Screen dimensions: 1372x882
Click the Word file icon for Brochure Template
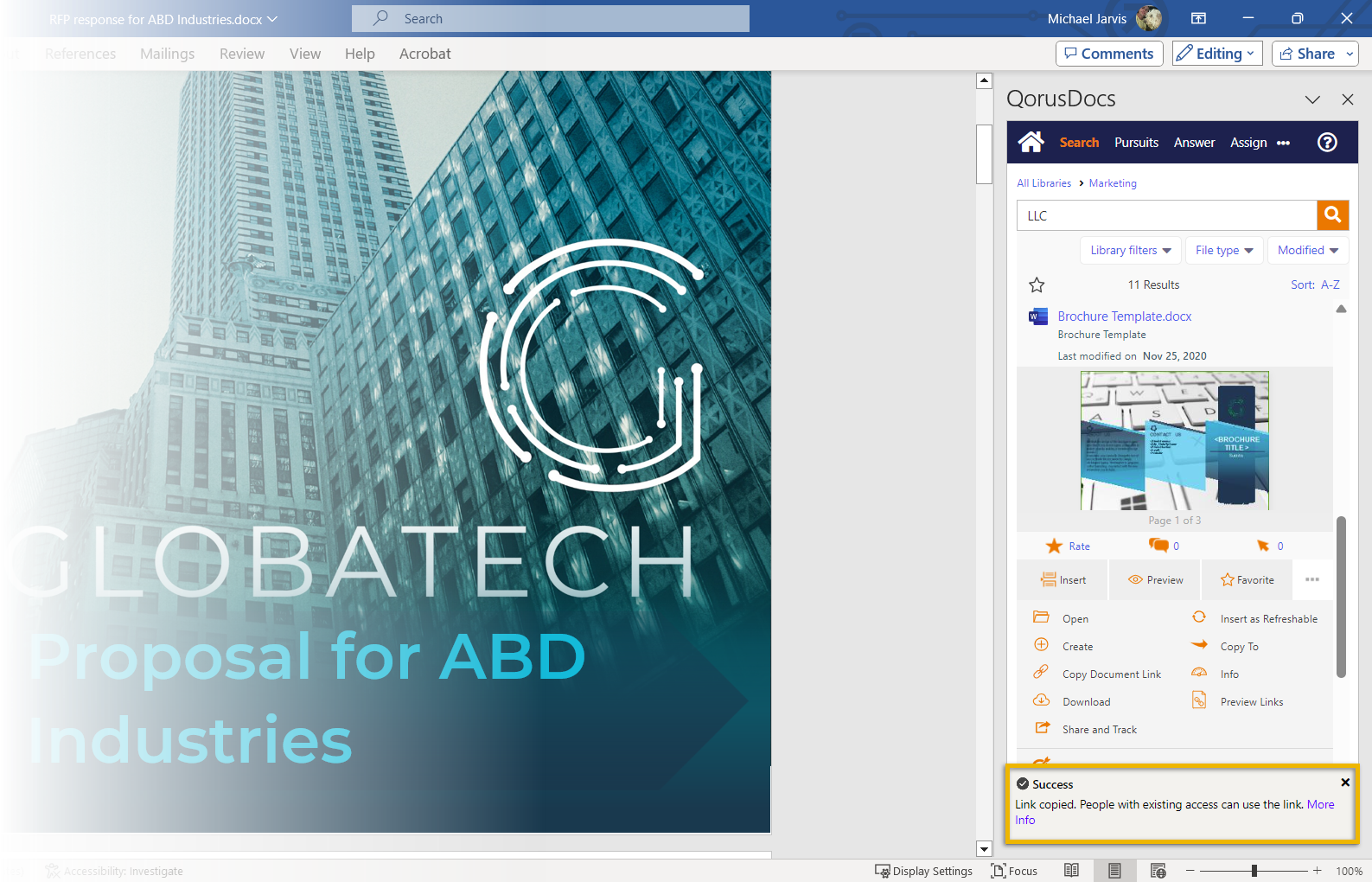coord(1037,316)
